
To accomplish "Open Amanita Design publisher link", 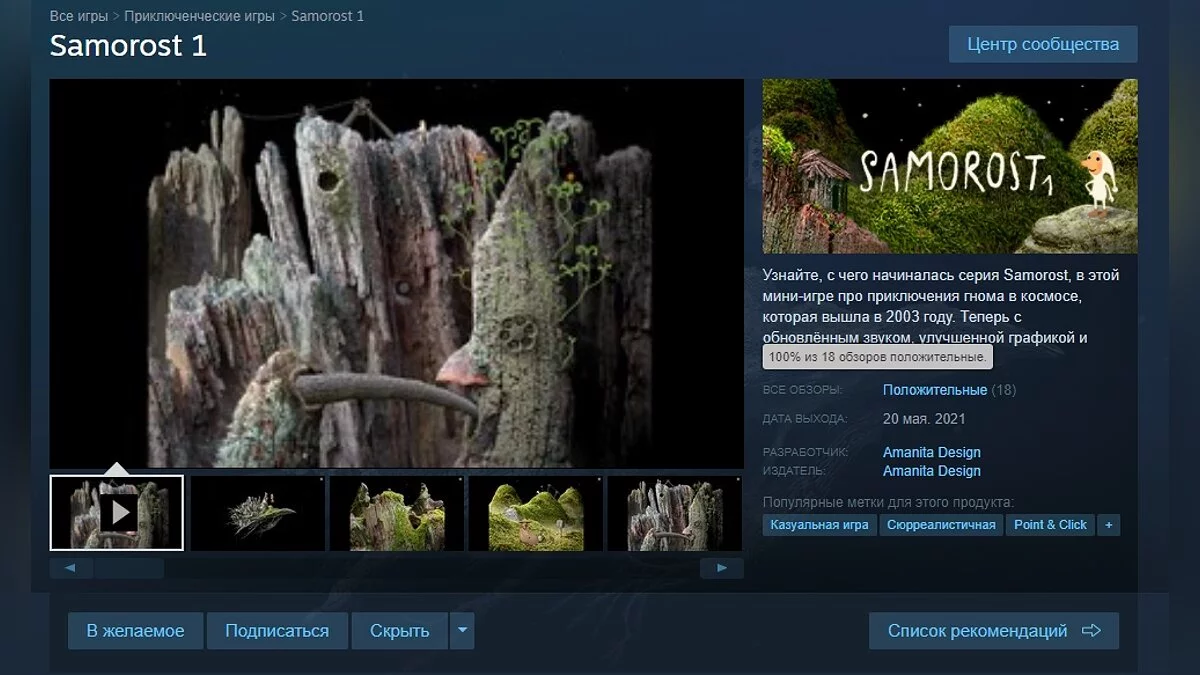I will 931,471.
